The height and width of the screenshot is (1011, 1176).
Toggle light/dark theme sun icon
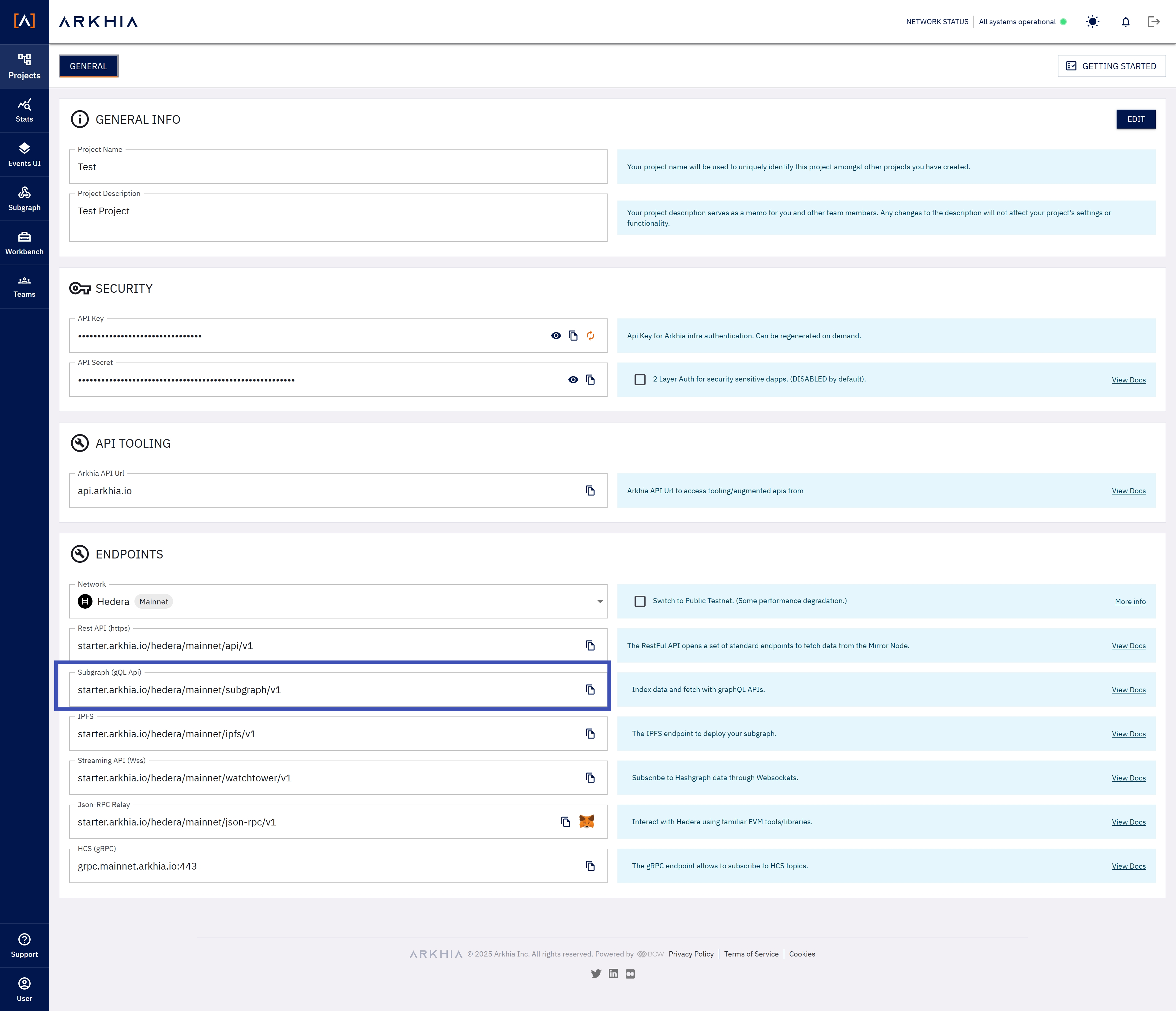pyautogui.click(x=1093, y=21)
